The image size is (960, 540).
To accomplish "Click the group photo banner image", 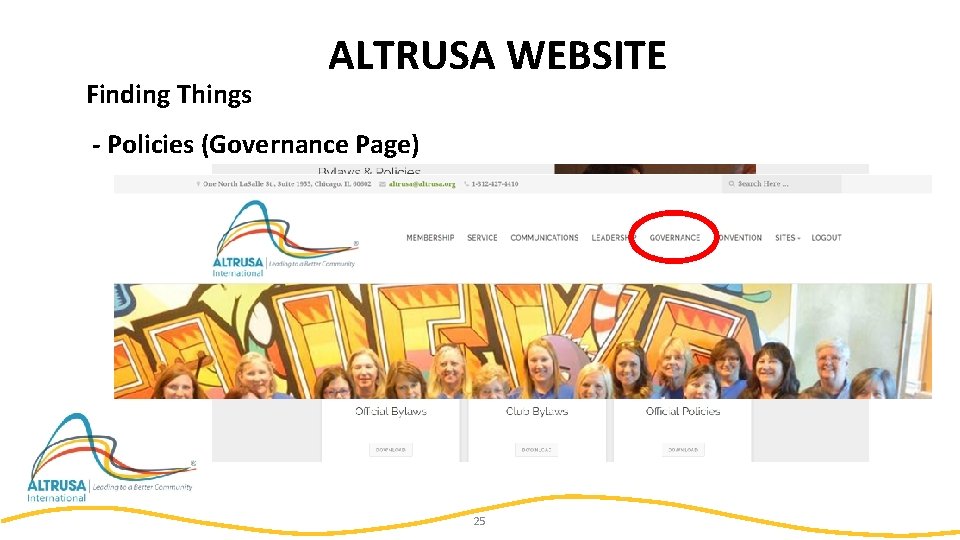I will point(523,341).
